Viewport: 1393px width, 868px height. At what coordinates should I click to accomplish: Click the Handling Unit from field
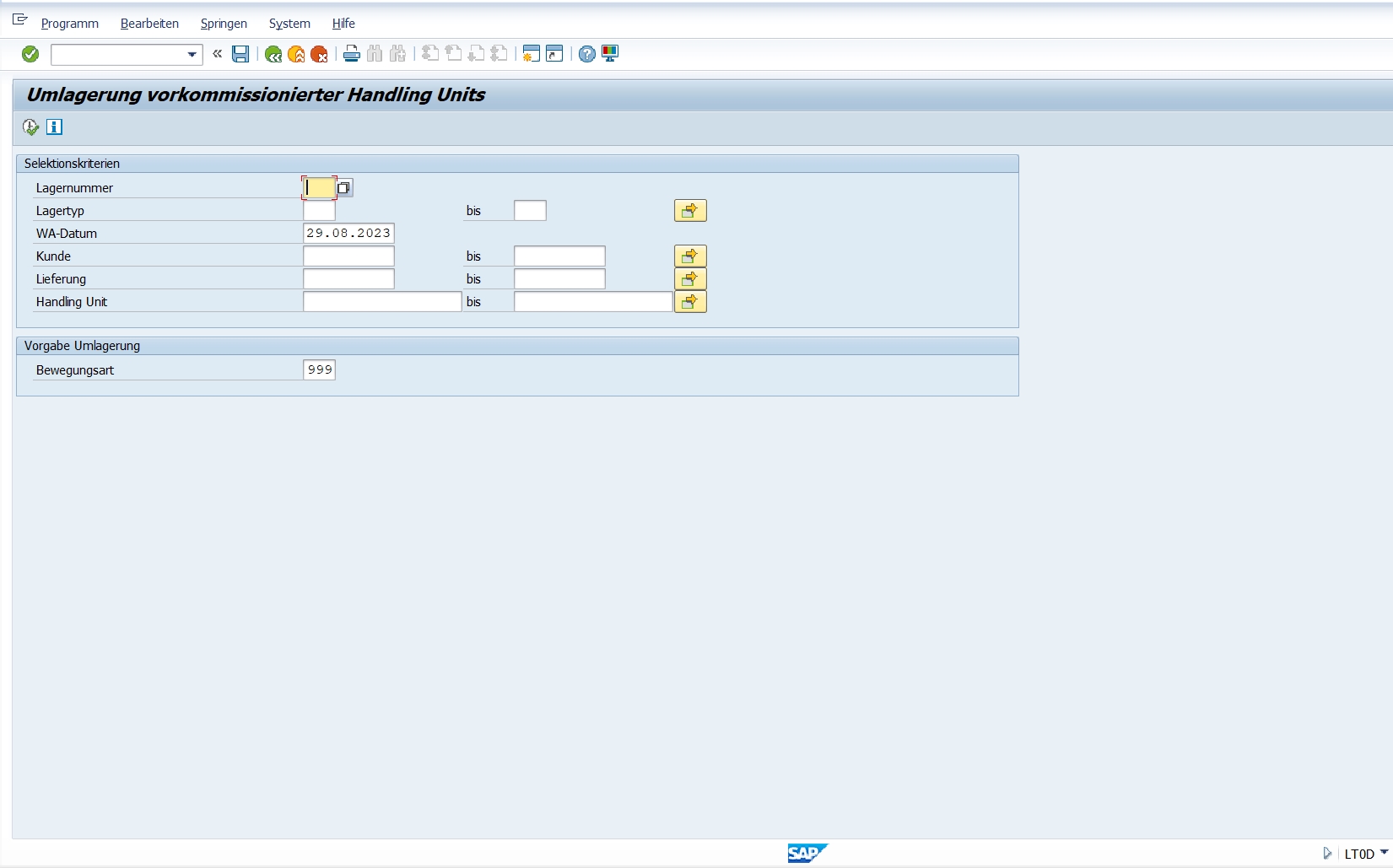pos(382,302)
